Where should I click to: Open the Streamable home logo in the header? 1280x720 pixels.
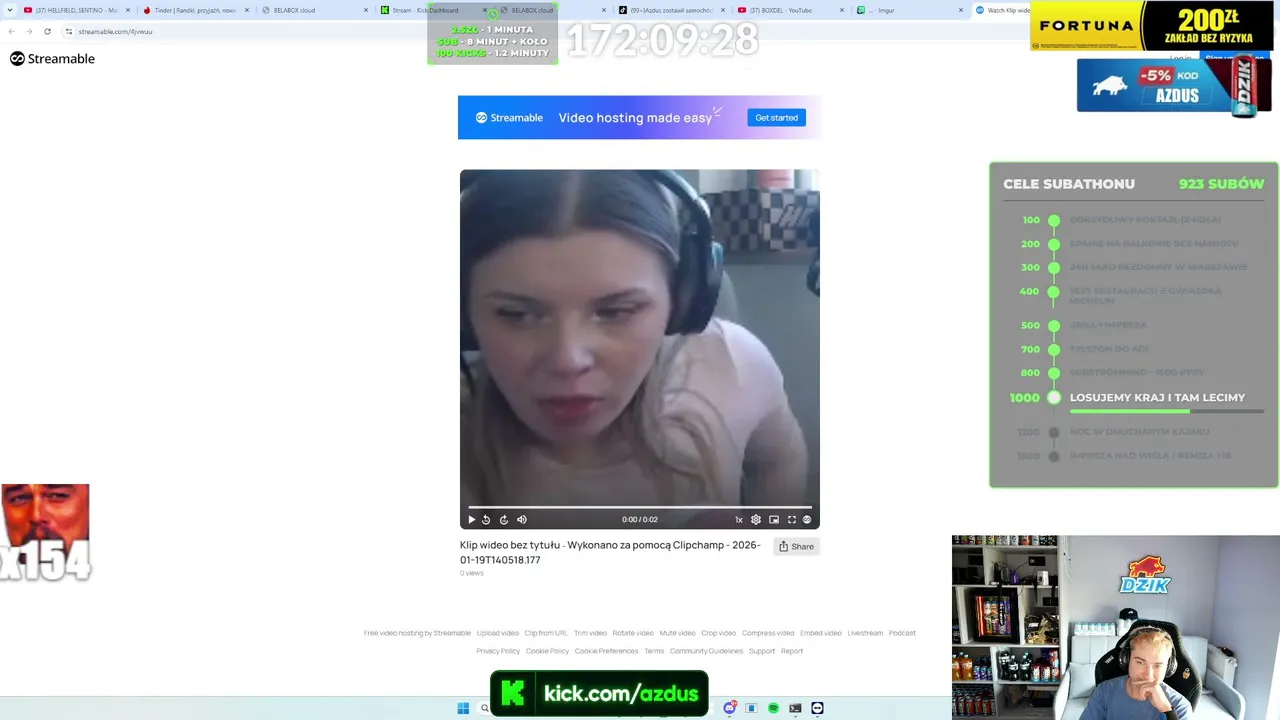(52, 59)
